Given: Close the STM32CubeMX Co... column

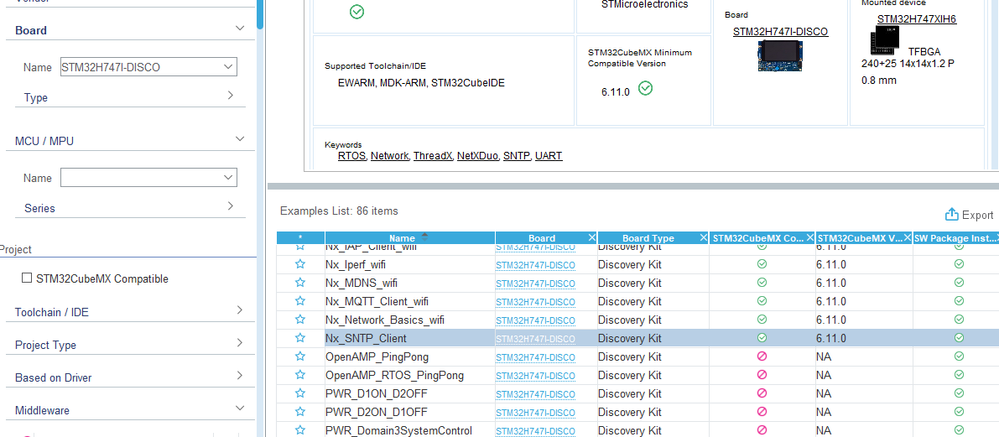Looking at the screenshot, I should point(810,238).
